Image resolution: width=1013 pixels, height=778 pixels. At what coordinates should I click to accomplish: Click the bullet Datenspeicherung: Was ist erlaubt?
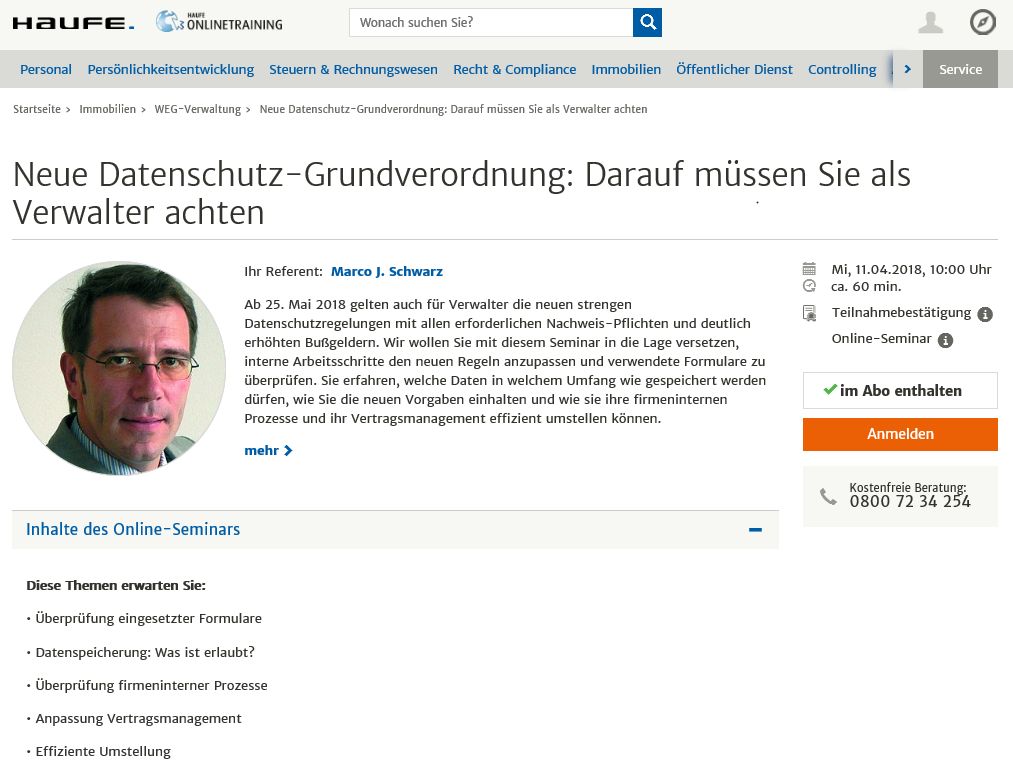coord(145,652)
